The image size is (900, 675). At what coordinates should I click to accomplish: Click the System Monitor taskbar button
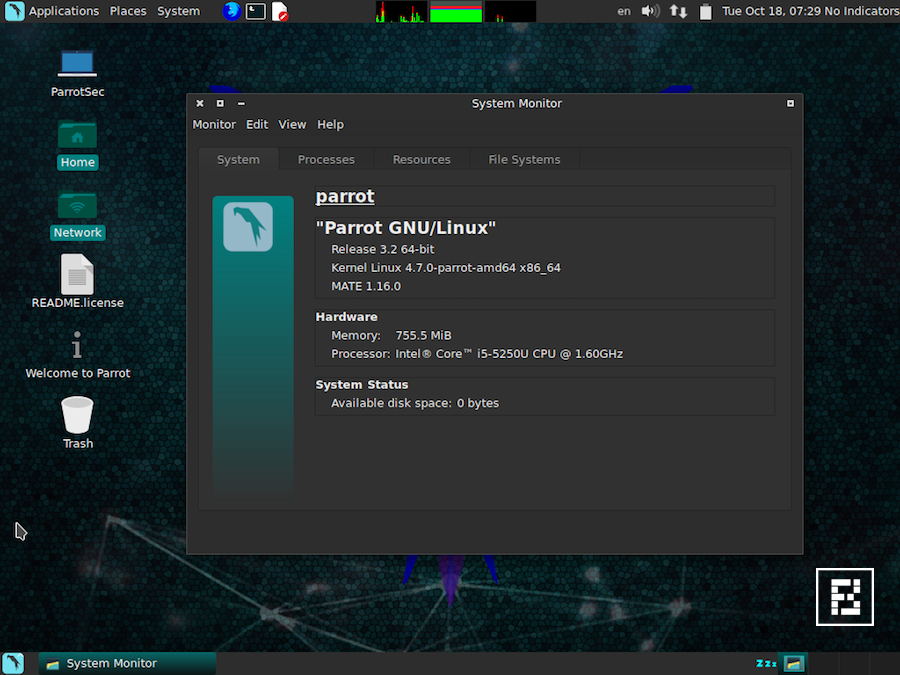[x=127, y=664]
